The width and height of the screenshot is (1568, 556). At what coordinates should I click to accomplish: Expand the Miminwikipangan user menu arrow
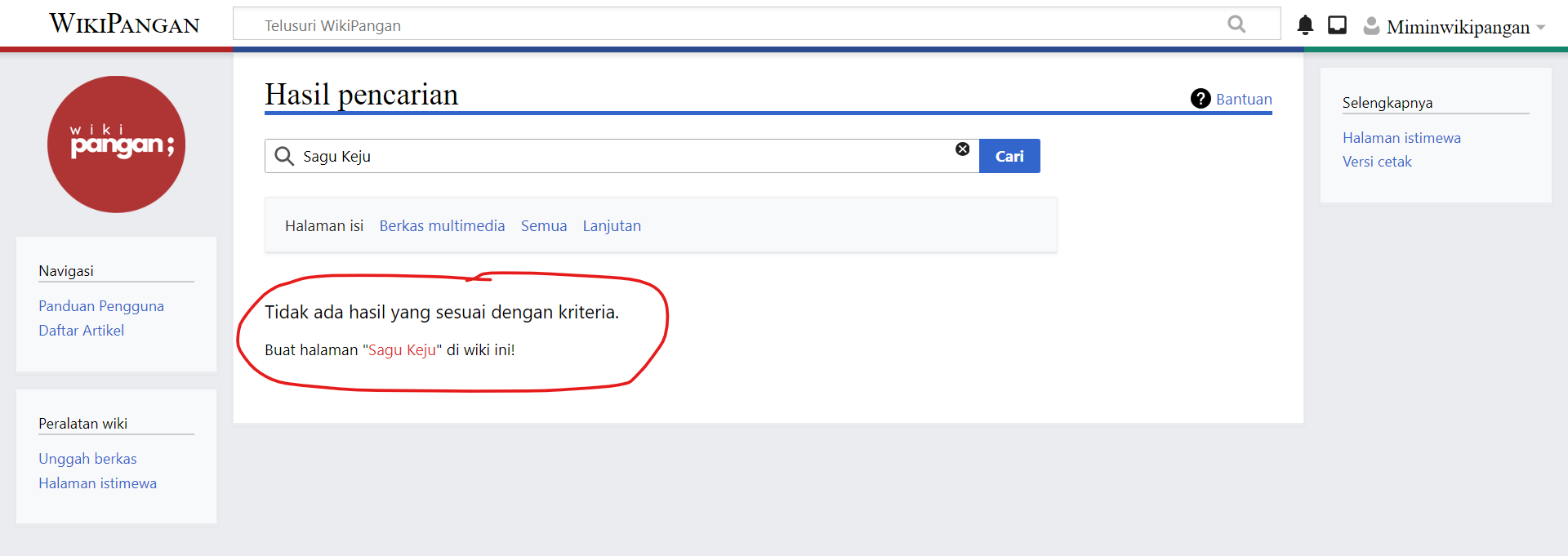1541,27
